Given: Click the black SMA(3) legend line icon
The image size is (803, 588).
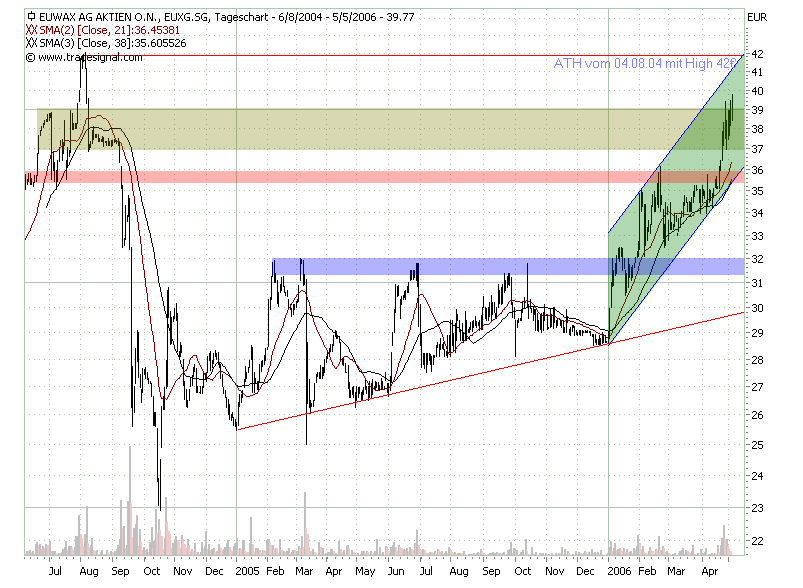Looking at the screenshot, I should pos(31,43).
